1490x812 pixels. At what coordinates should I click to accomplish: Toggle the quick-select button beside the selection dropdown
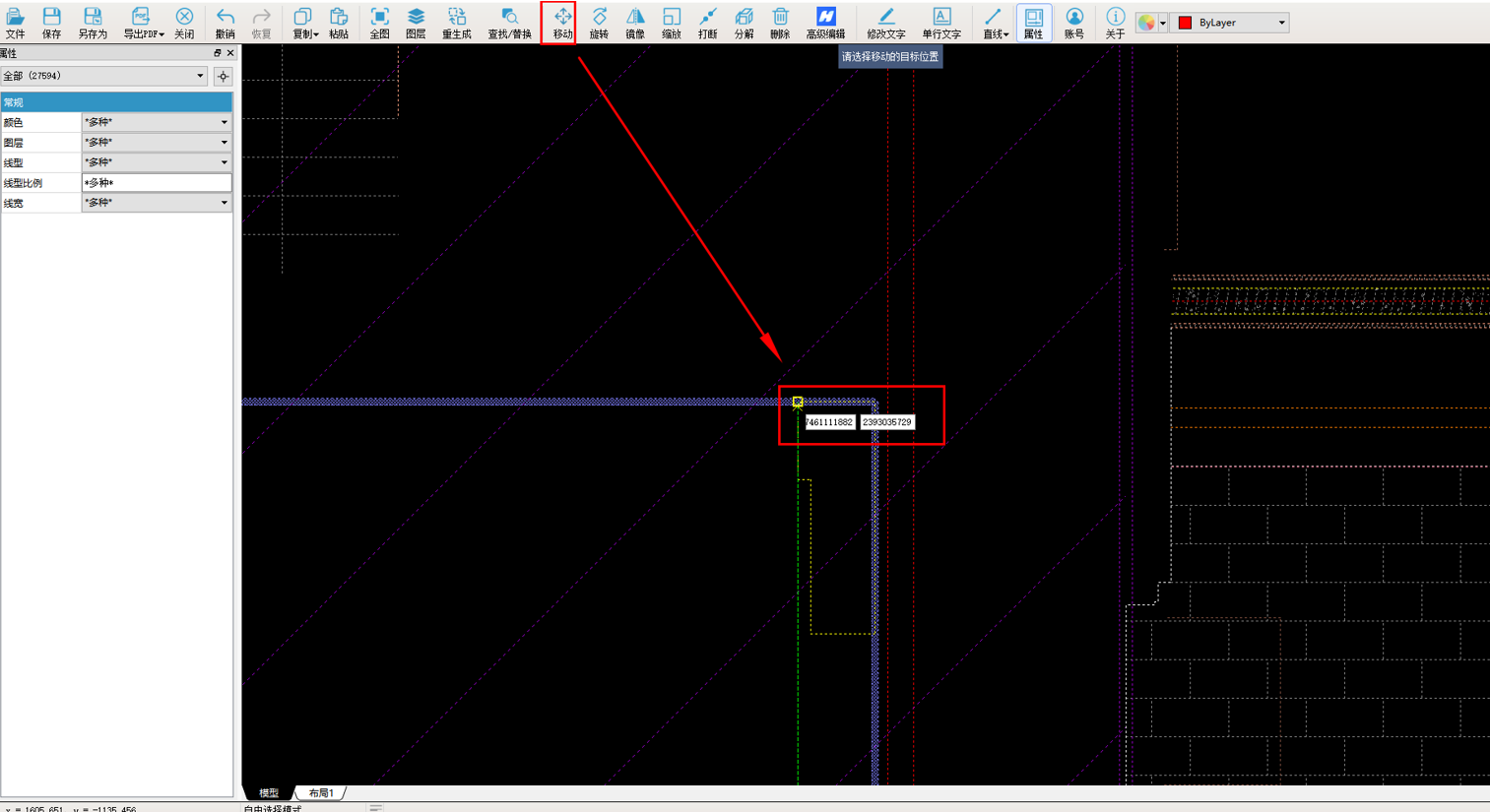224,76
